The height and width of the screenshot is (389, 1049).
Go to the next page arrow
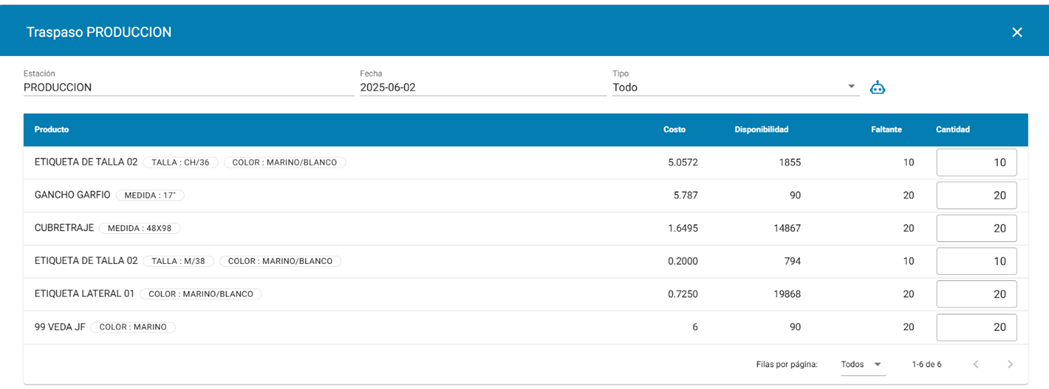1010,364
